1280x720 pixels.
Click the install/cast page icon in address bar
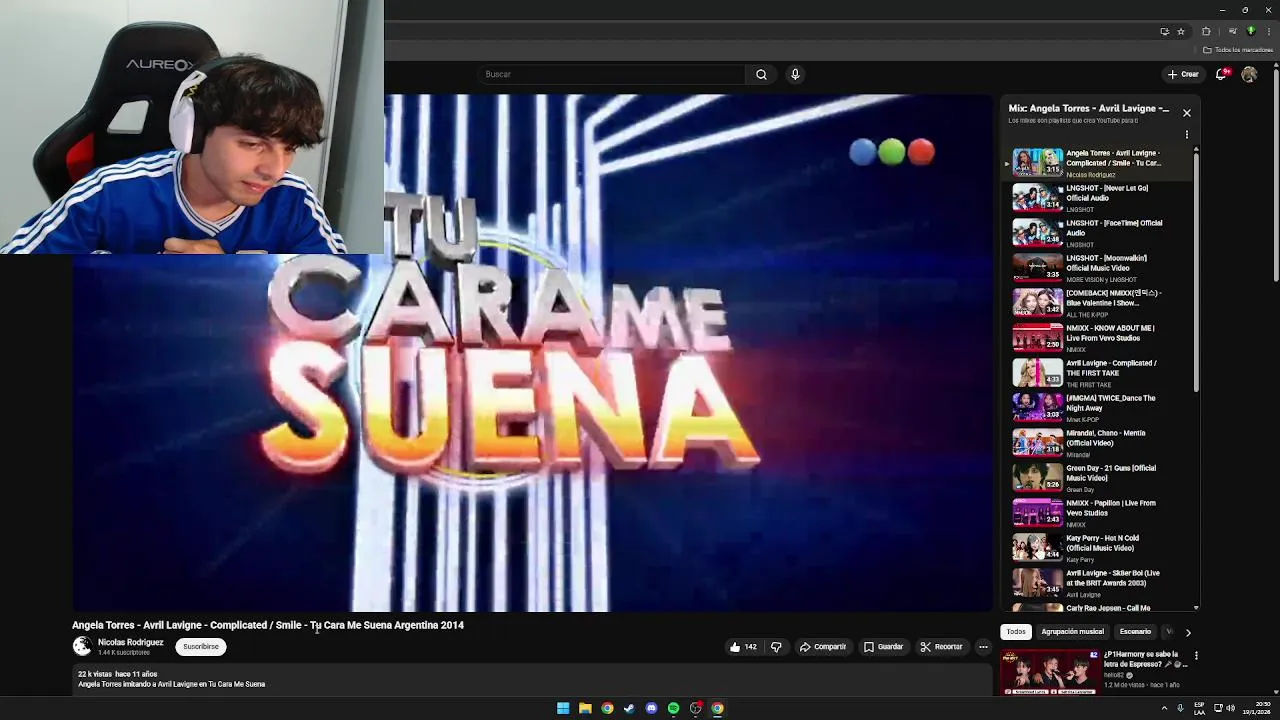[1164, 31]
